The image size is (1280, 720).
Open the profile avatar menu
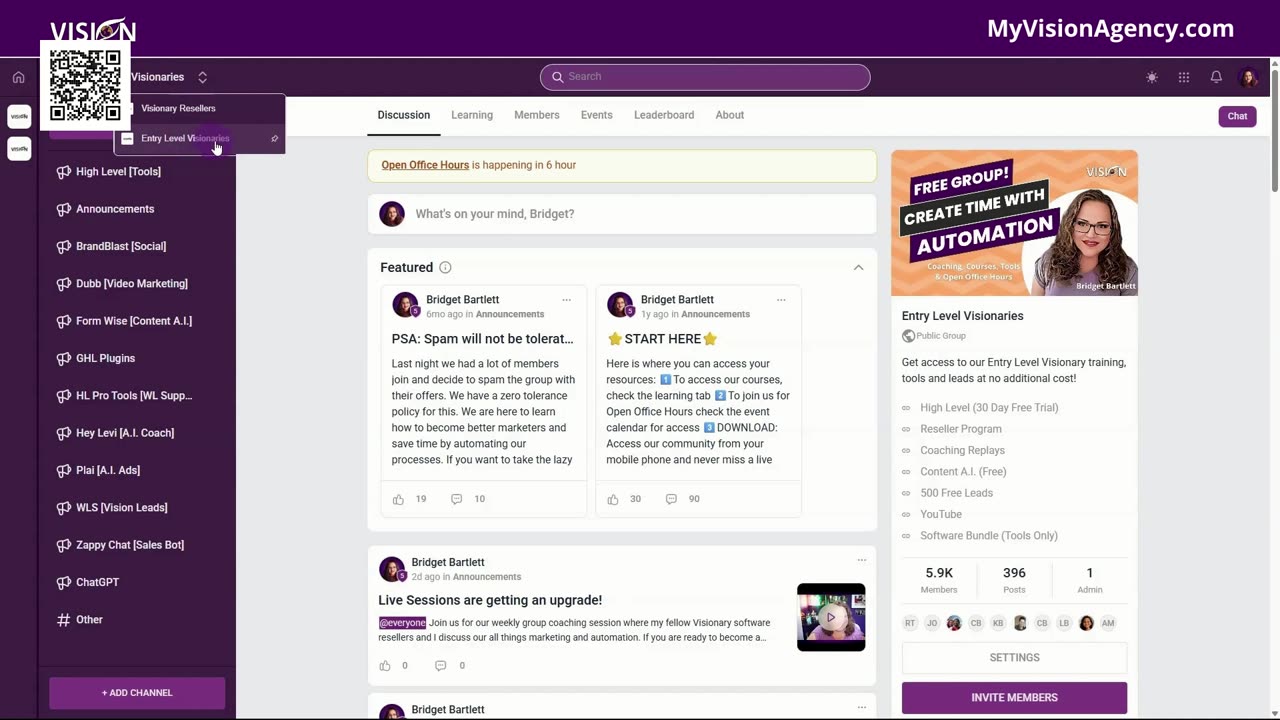tap(1248, 77)
